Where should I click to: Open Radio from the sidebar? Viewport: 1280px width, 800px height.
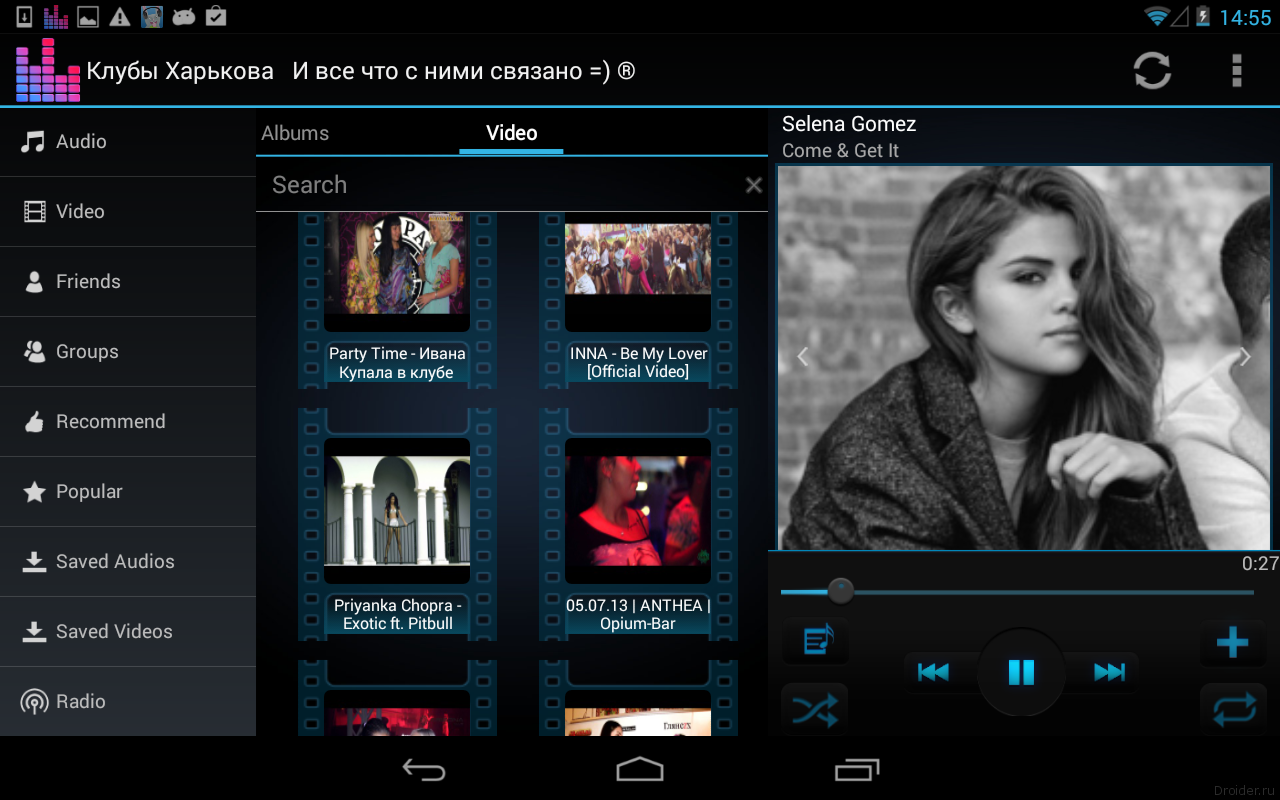point(80,701)
